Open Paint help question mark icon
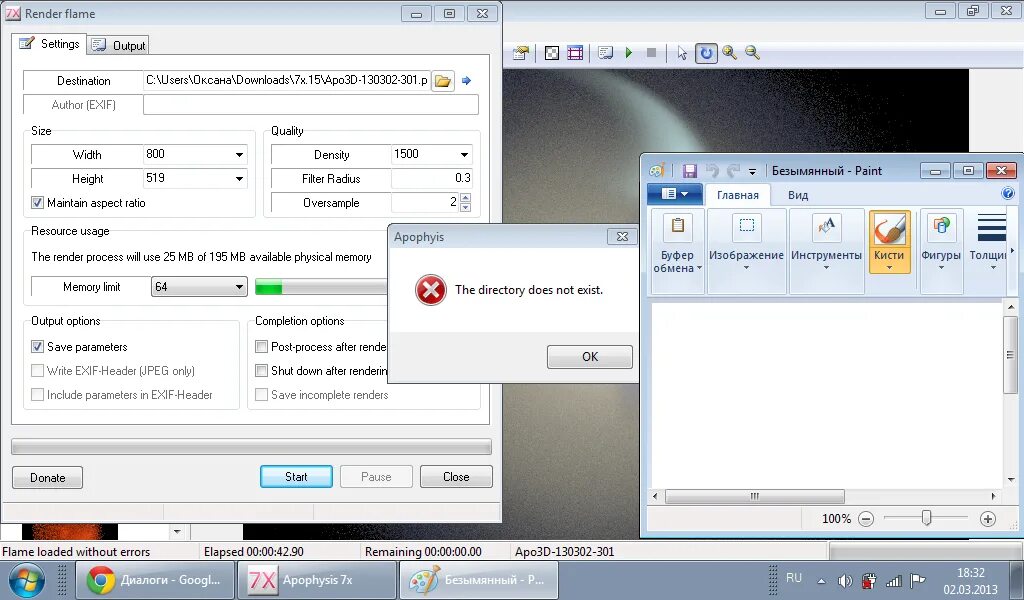Image resolution: width=1024 pixels, height=600 pixels. click(x=1008, y=193)
